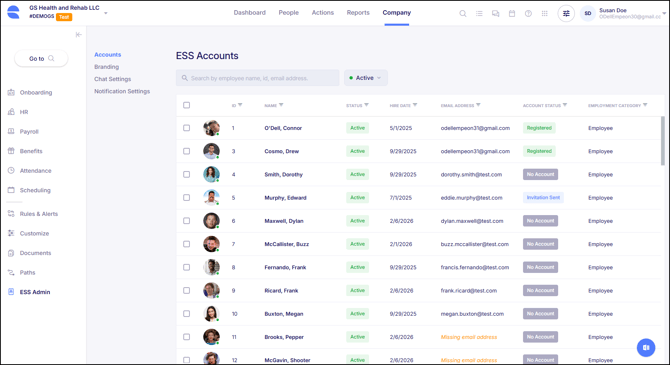
Task: Open the Email Address column filter
Action: 478,105
